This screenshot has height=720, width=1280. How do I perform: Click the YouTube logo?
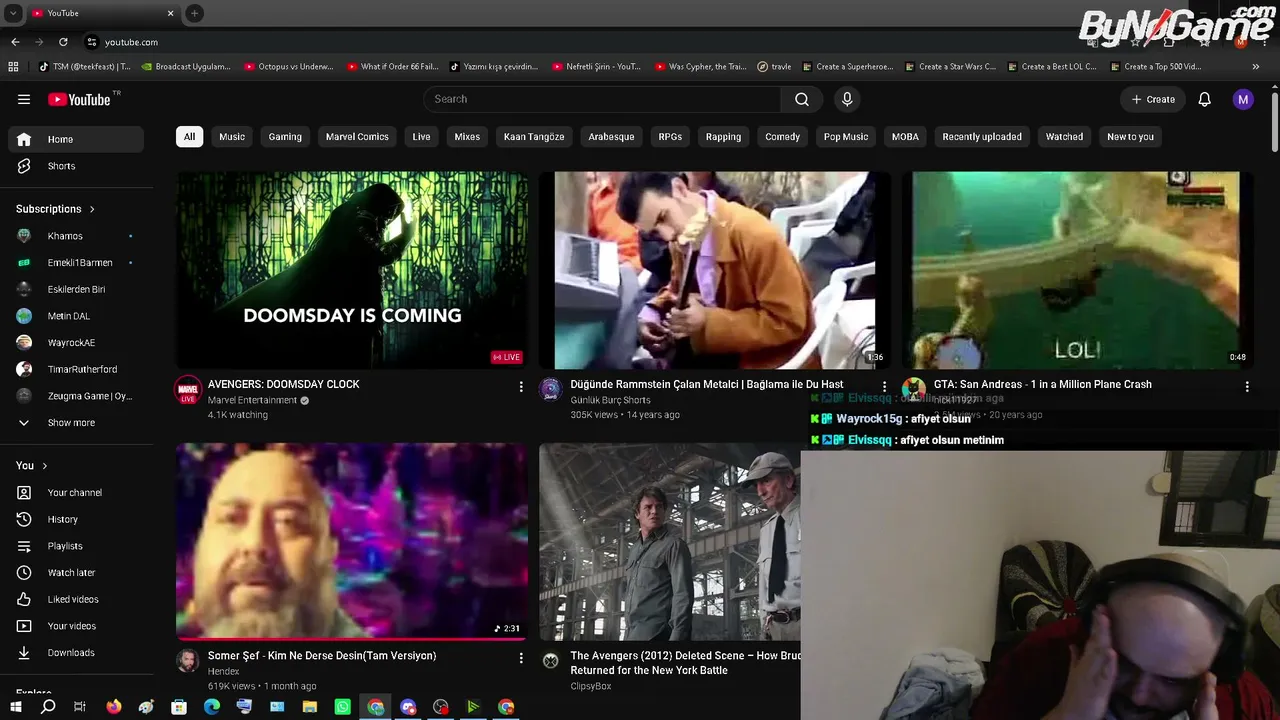click(x=80, y=99)
